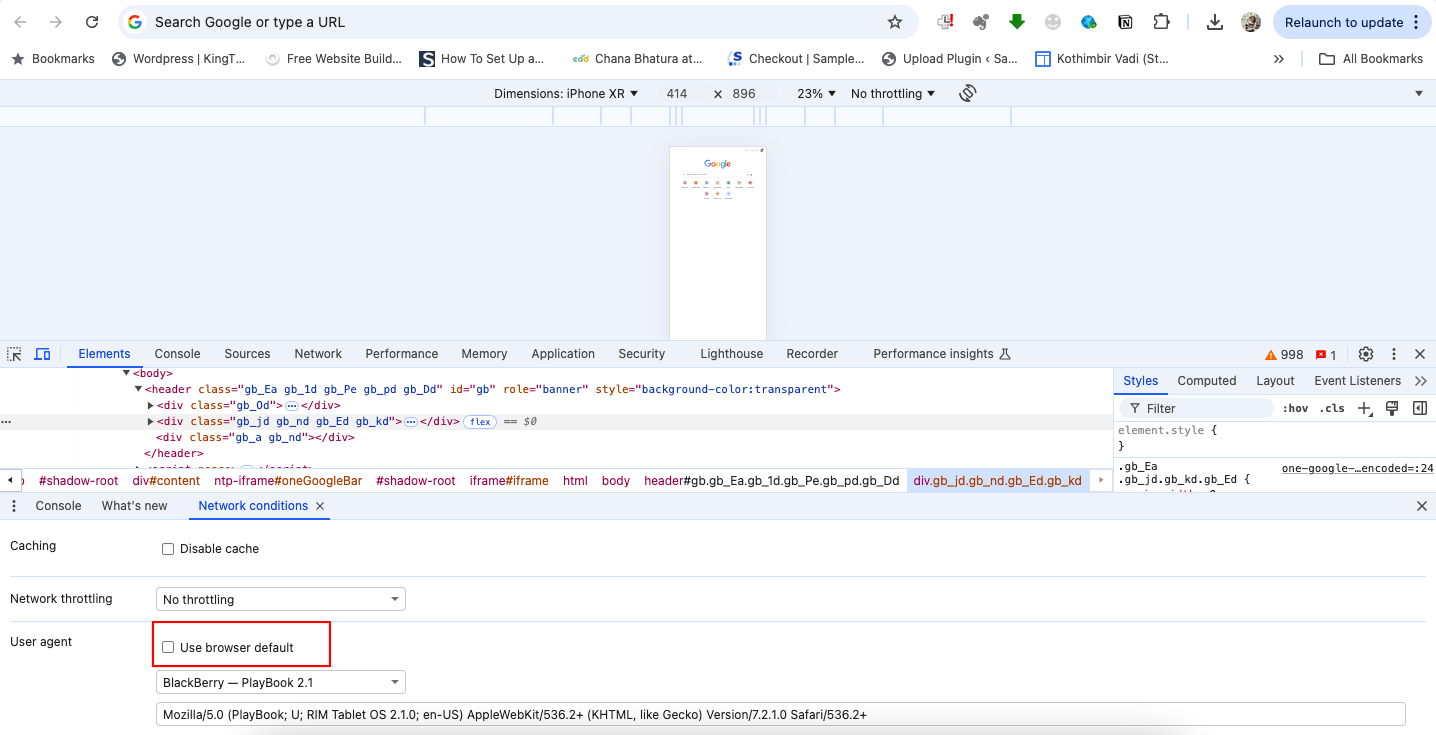Show more Styles pane tabs chevron
The width and height of the screenshot is (1436, 735).
(x=1421, y=381)
